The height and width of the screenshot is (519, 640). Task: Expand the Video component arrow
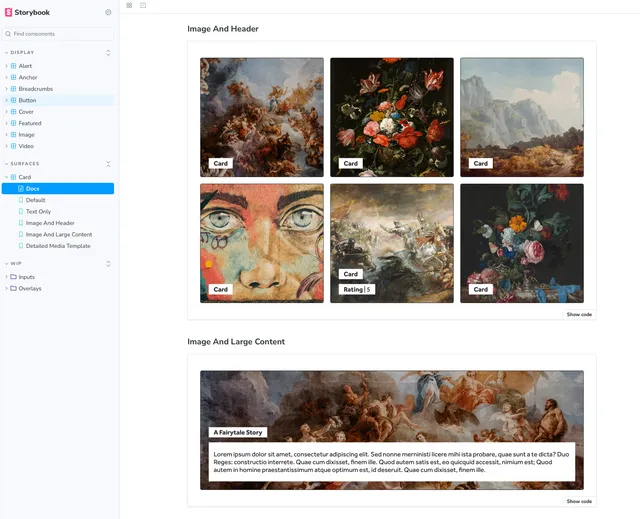(7, 146)
